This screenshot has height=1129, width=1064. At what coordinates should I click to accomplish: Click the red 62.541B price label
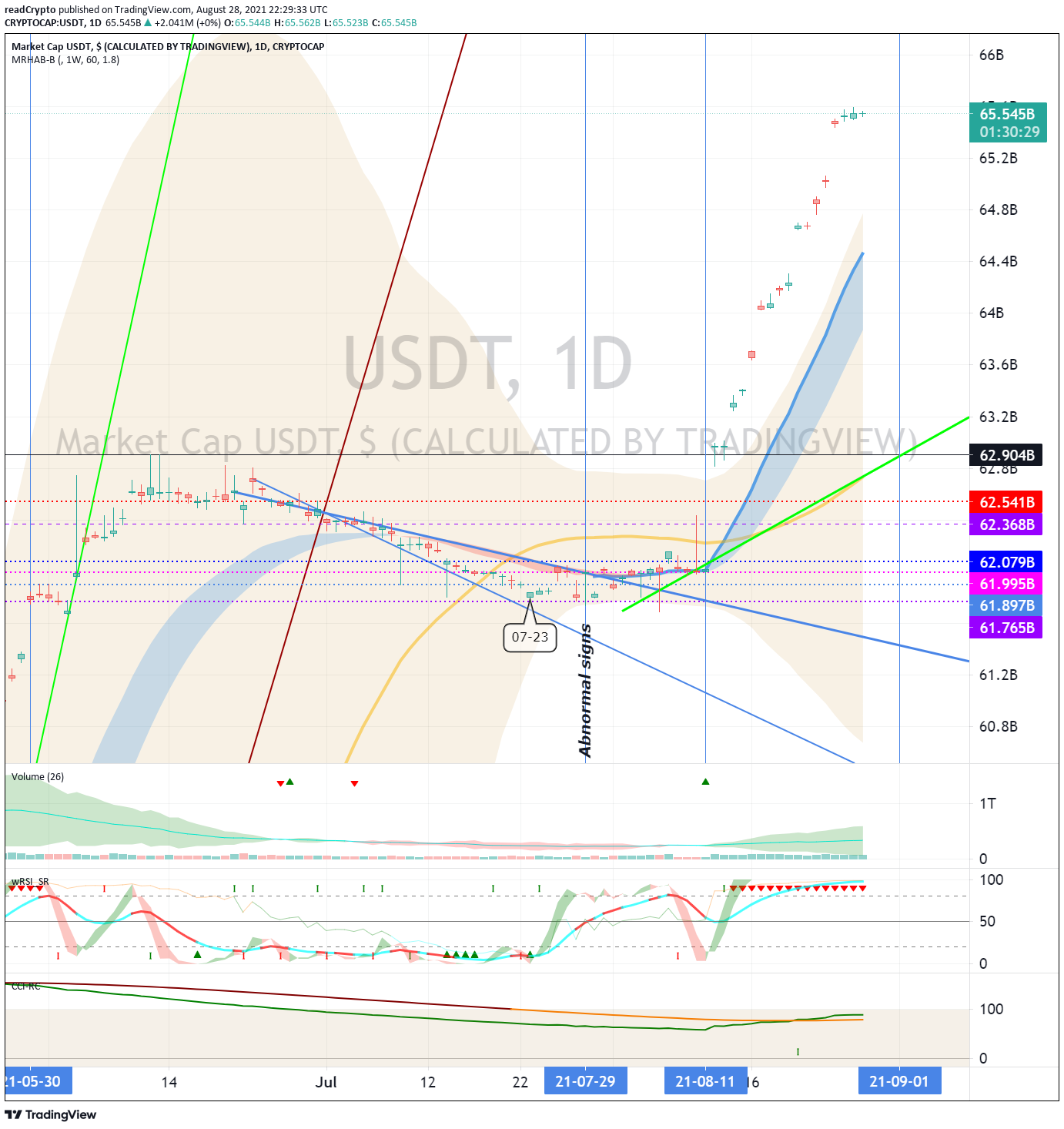pos(1006,502)
